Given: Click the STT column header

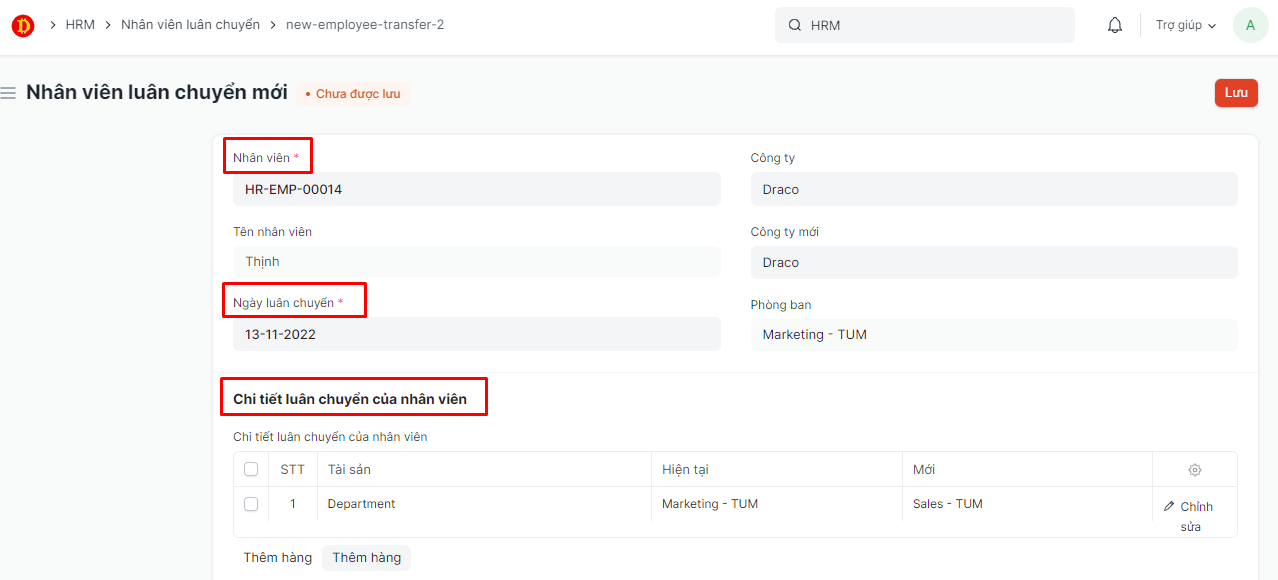Looking at the screenshot, I should [x=293, y=469].
